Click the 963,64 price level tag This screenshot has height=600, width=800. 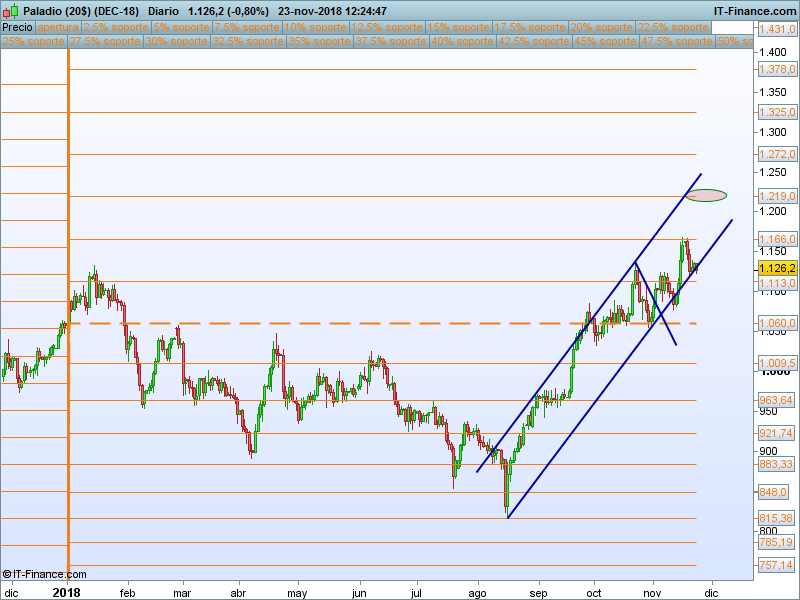pyautogui.click(x=777, y=399)
